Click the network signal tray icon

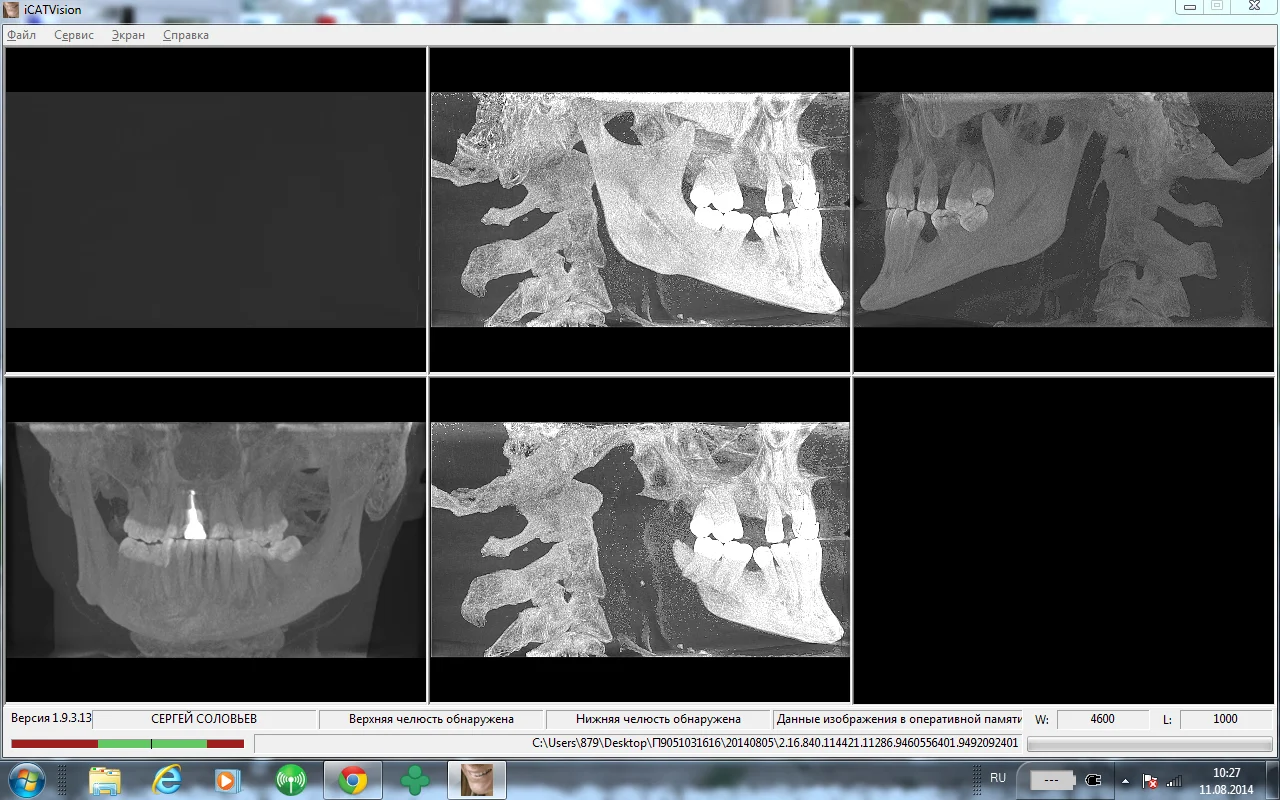click(x=1174, y=781)
